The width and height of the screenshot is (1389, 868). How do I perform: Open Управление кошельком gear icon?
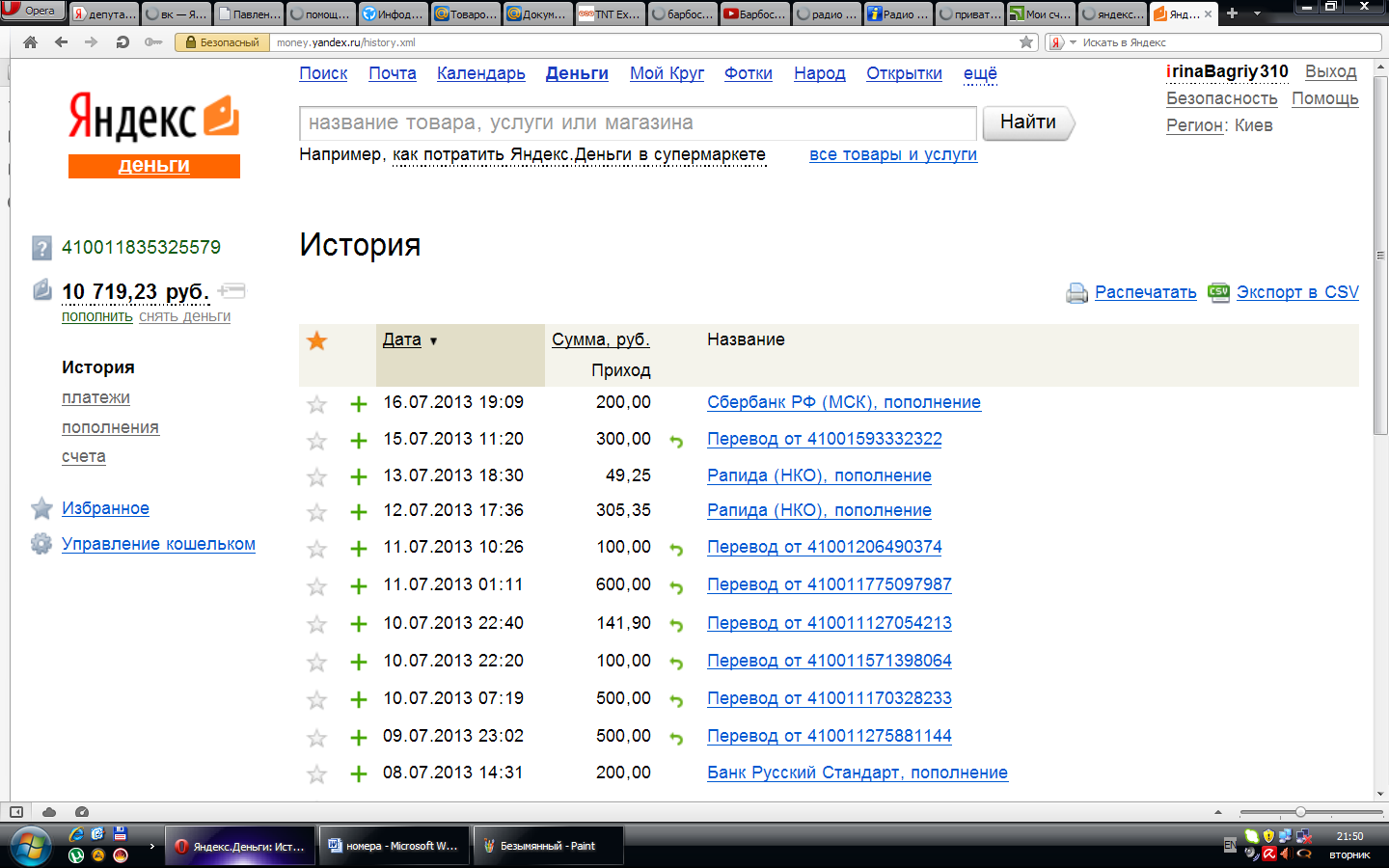click(41, 544)
